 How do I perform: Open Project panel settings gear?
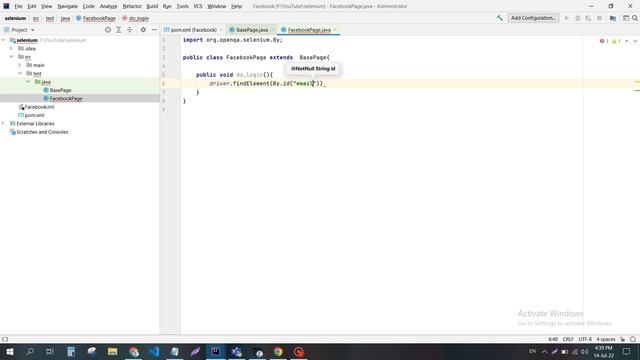tap(143, 30)
